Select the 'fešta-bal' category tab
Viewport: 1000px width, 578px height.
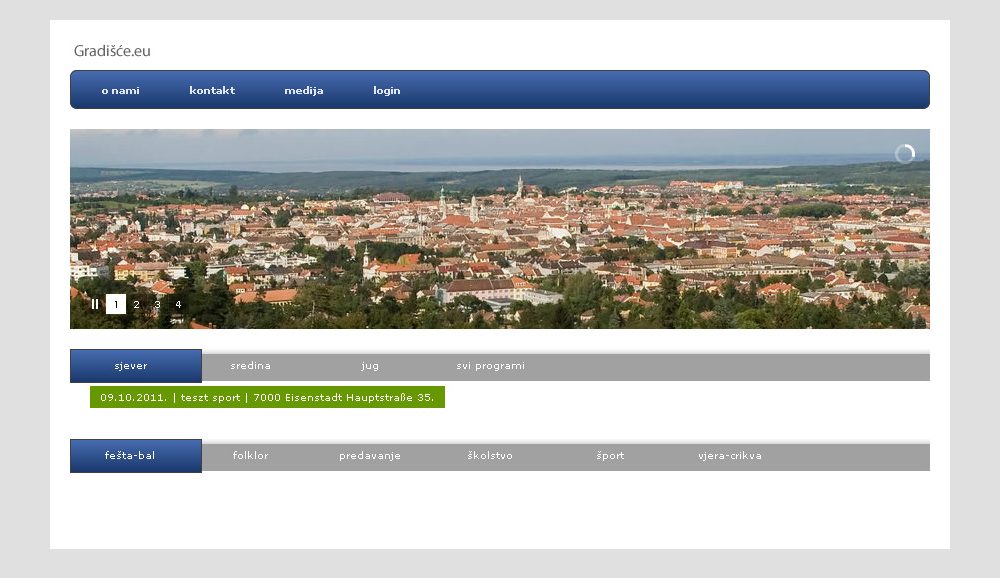coord(136,456)
